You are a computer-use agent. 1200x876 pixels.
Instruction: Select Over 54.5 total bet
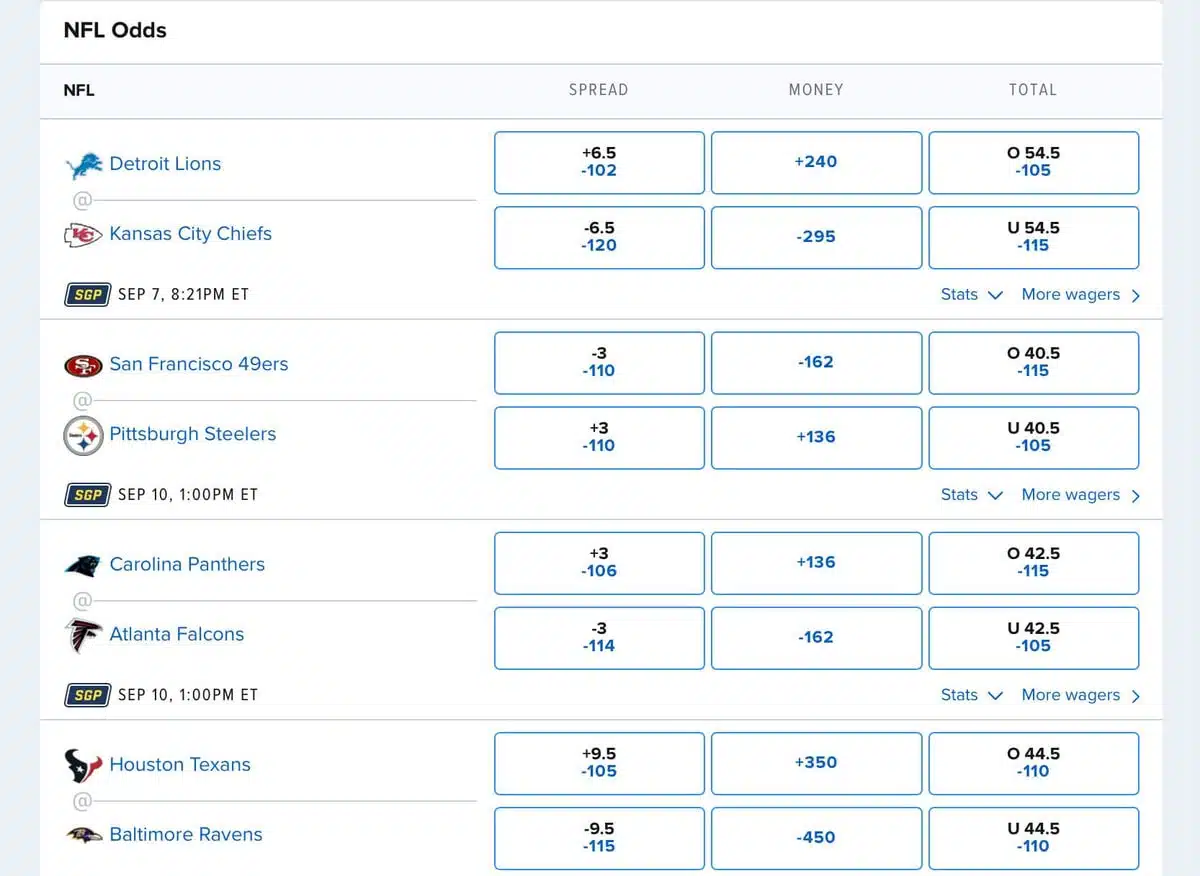(1033, 162)
